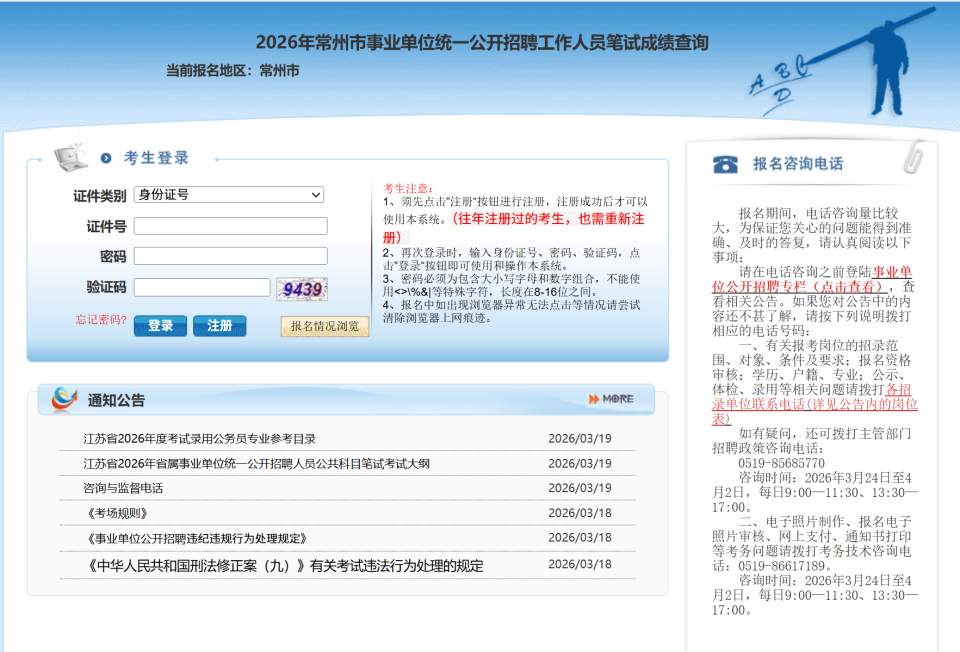This screenshot has height=652, width=960.
Task: Open the 证件类别 dropdown
Action: 229,195
